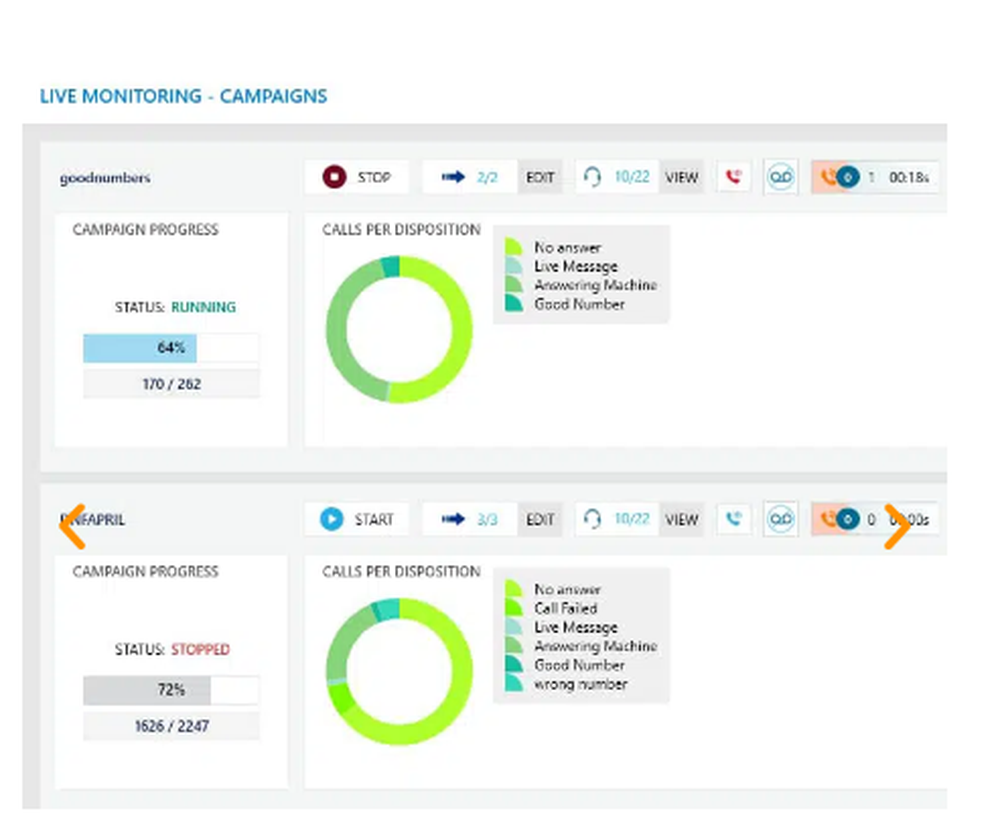Viewport: 1000px width, 817px height.
Task: Click the 64% progress bar
Action: click(x=171, y=348)
